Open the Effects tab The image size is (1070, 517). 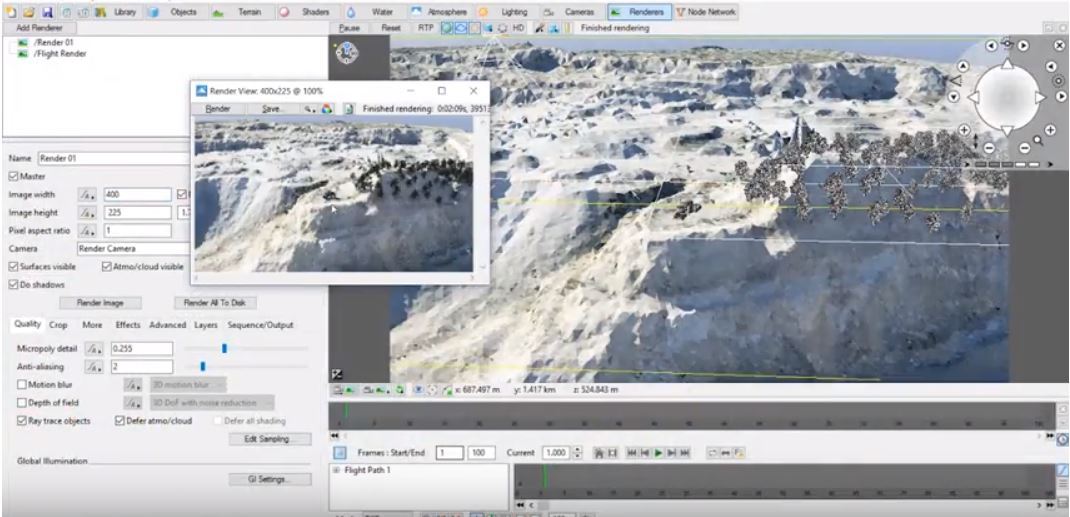point(128,325)
